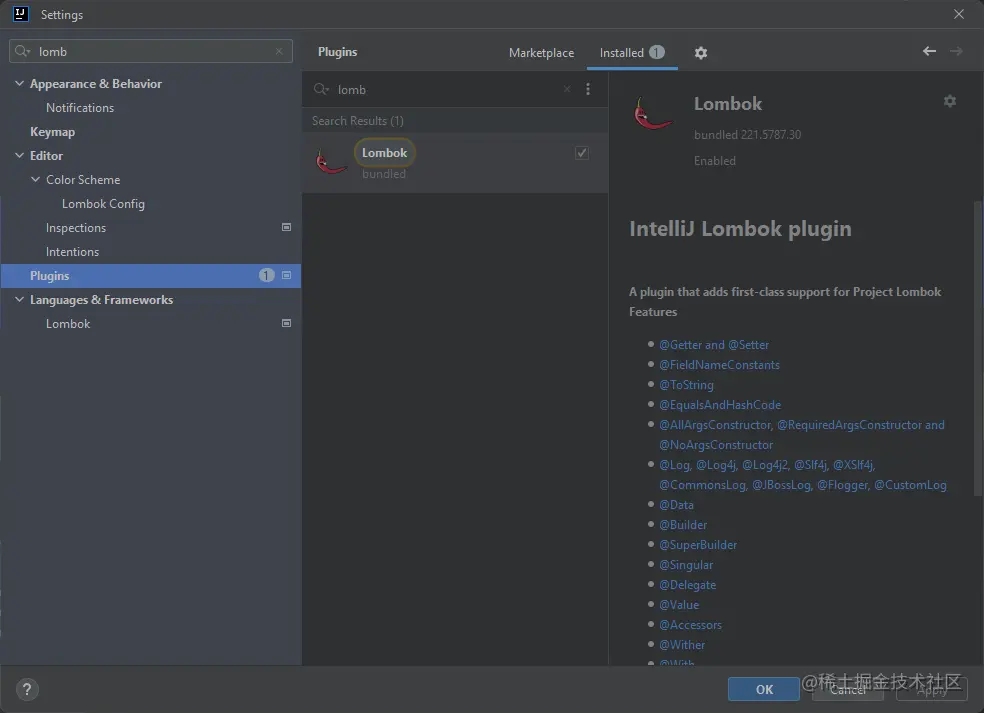
Task: Open the help question mark button
Action: point(27,689)
